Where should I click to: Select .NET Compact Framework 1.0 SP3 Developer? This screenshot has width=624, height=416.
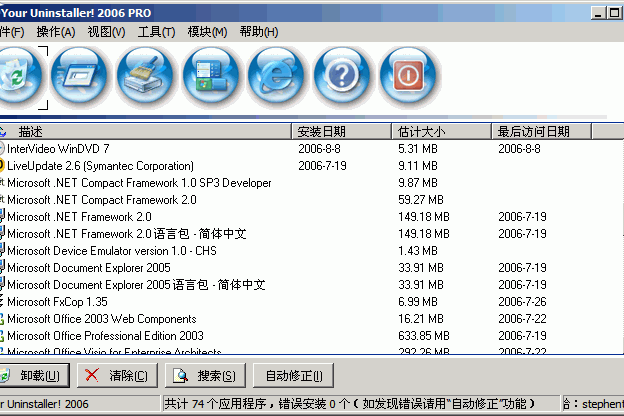[x=139, y=183]
